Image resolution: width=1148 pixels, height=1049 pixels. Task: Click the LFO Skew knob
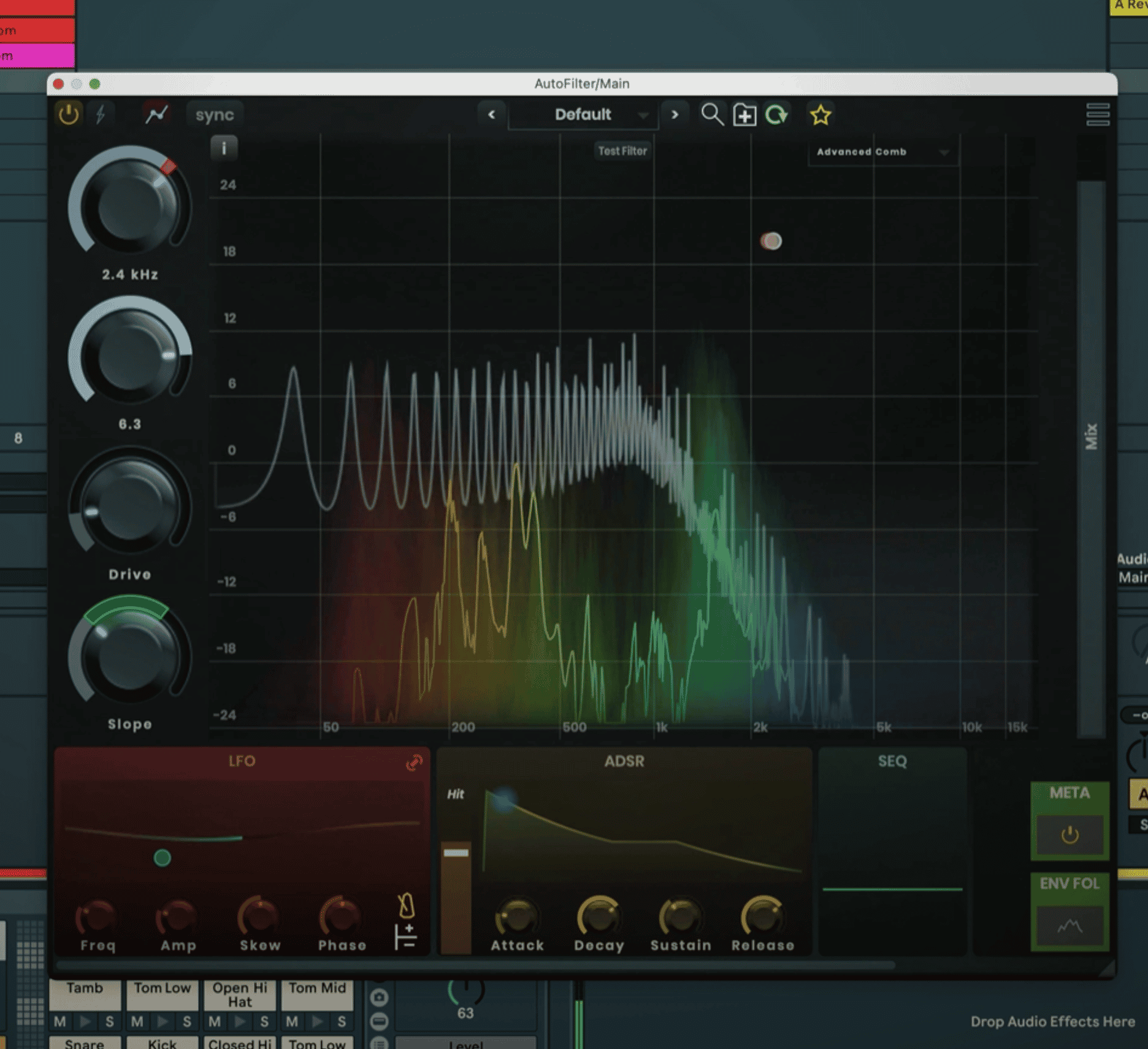point(259,917)
